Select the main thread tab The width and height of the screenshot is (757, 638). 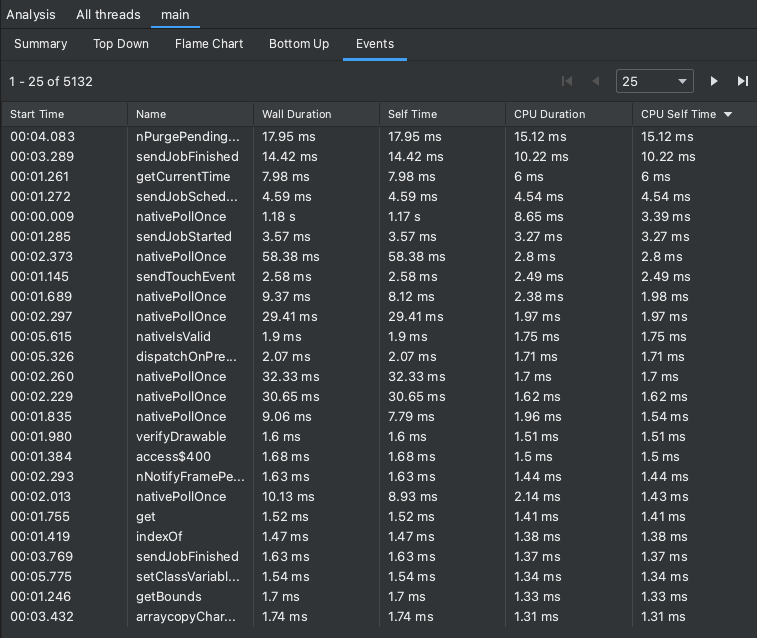175,15
